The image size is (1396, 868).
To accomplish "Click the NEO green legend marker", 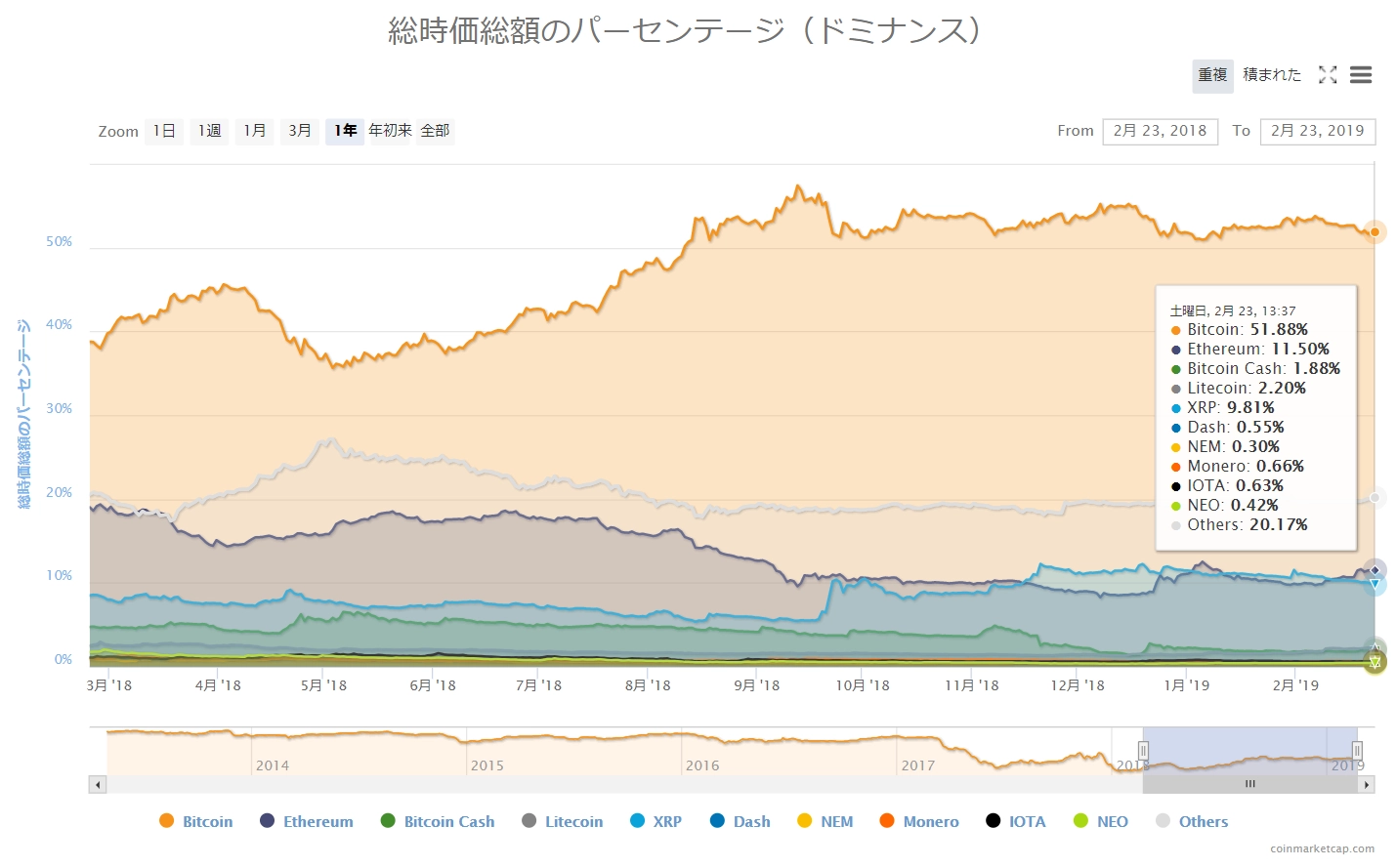I will (x=1080, y=821).
